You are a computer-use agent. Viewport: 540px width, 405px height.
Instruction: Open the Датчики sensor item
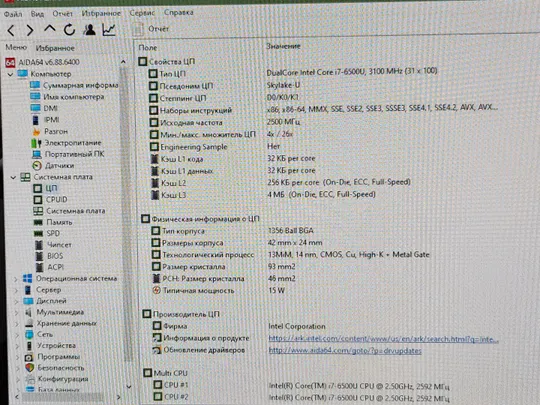53,166
